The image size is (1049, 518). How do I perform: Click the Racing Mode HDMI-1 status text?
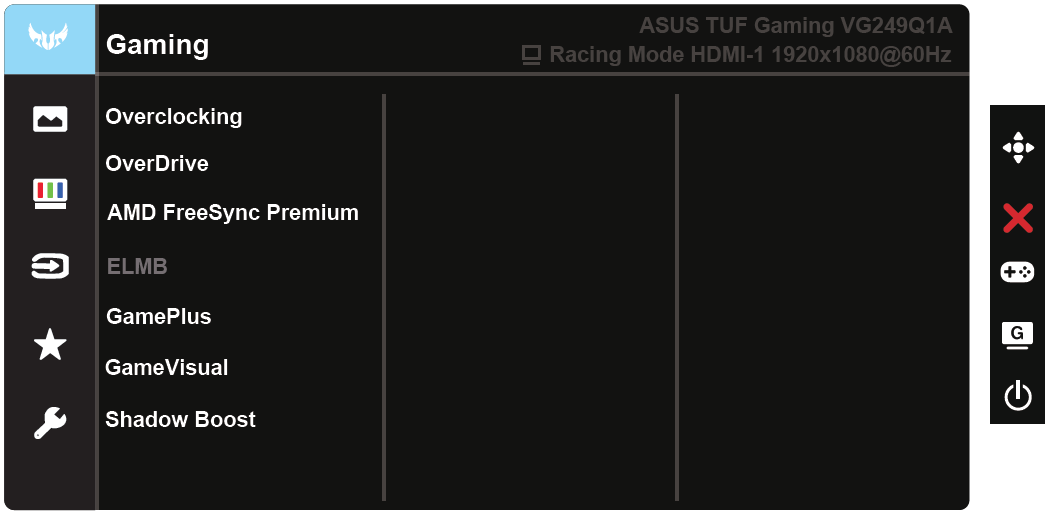(749, 55)
